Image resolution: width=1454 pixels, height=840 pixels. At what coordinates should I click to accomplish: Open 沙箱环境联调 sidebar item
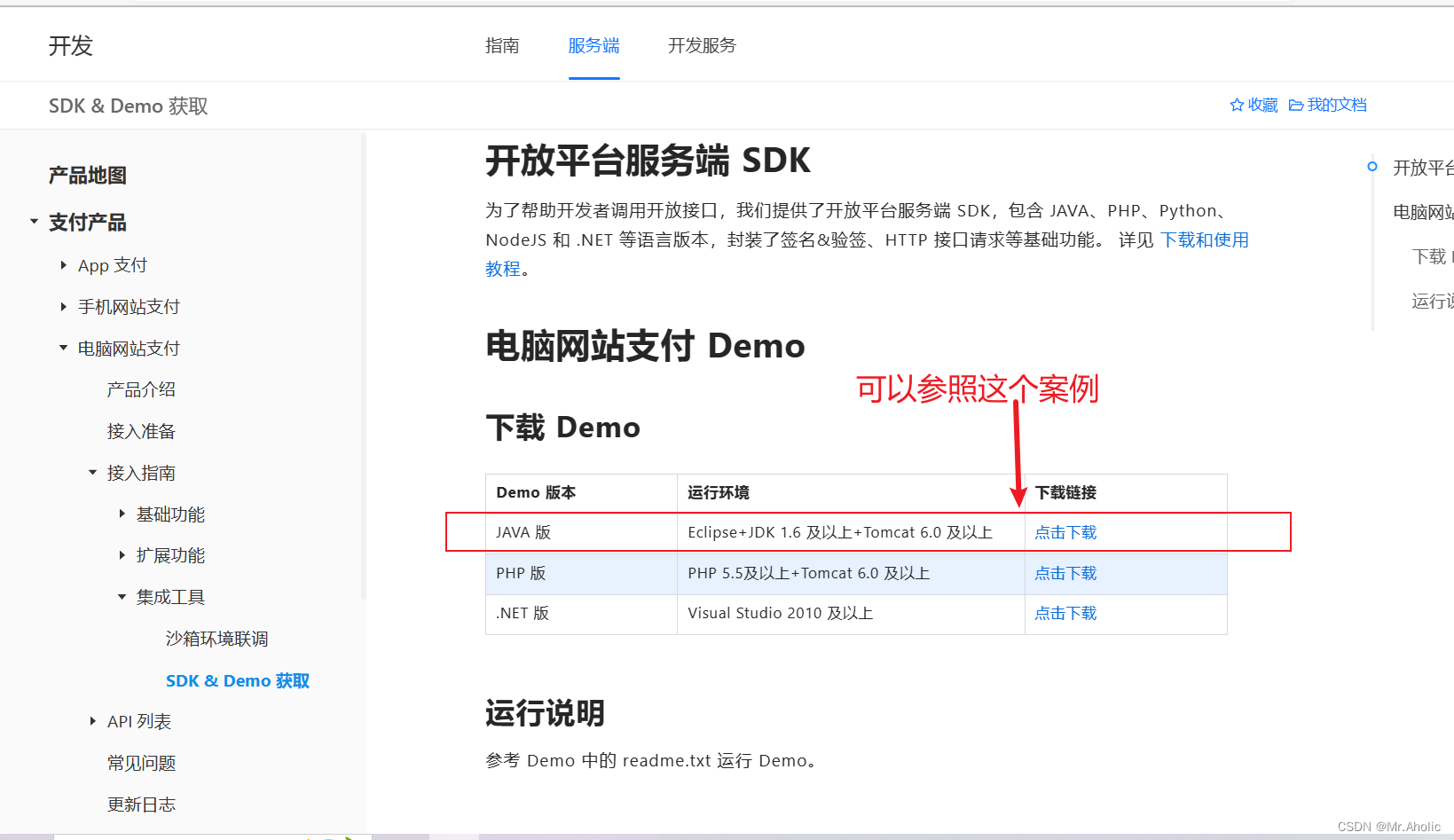(216, 639)
